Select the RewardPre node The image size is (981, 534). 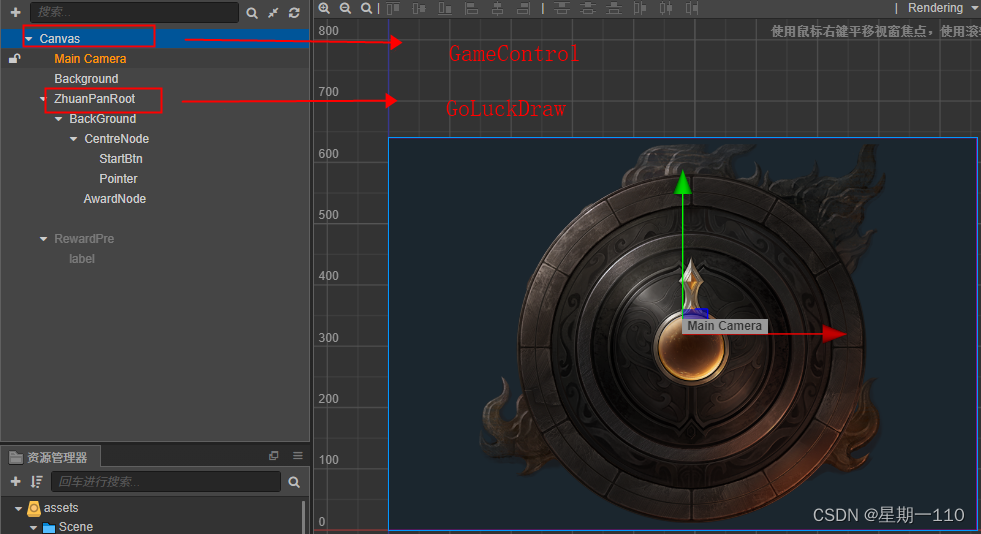(84, 239)
